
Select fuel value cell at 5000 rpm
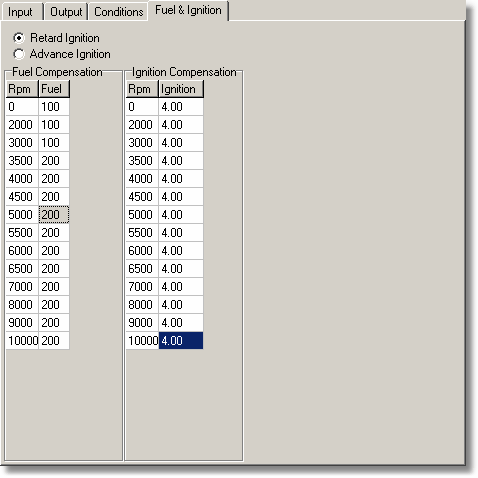(x=54, y=214)
